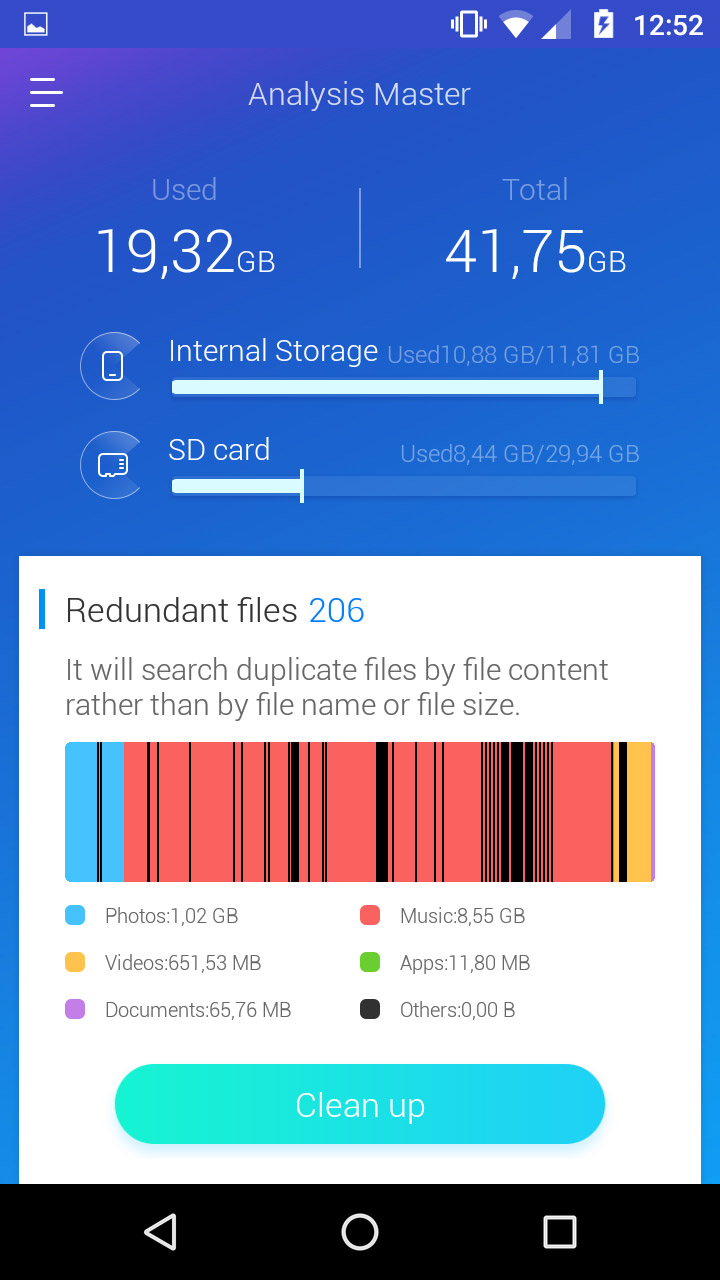
Task: Click the Clean up button
Action: point(360,1104)
